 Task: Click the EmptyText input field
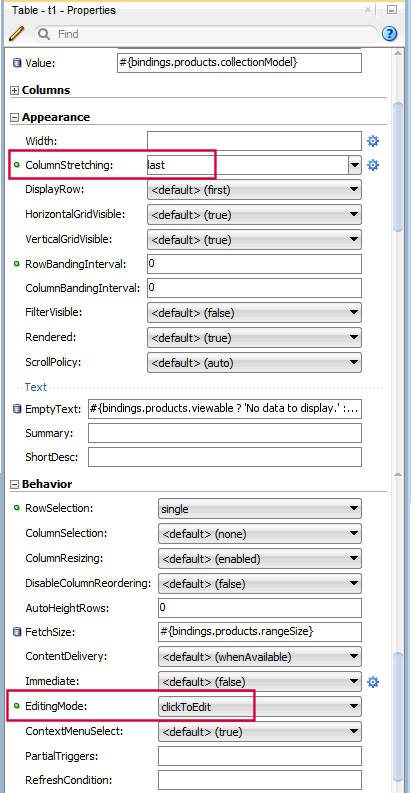(x=225, y=409)
